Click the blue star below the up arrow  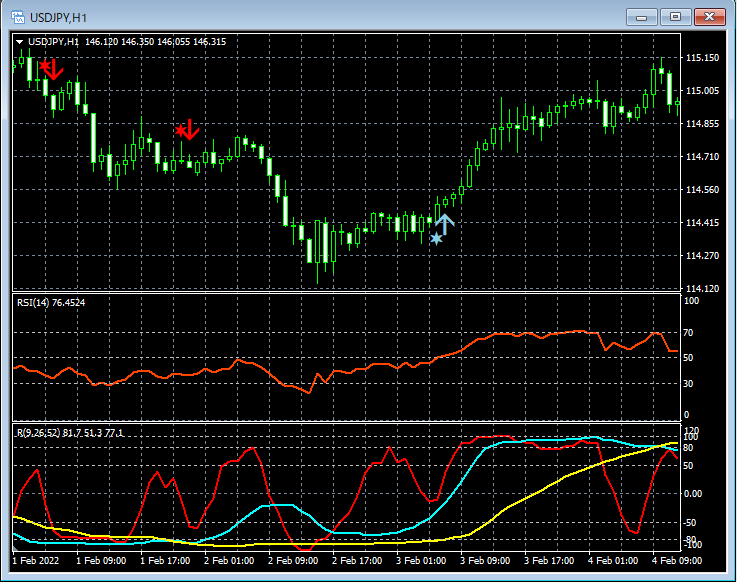pyautogui.click(x=436, y=238)
